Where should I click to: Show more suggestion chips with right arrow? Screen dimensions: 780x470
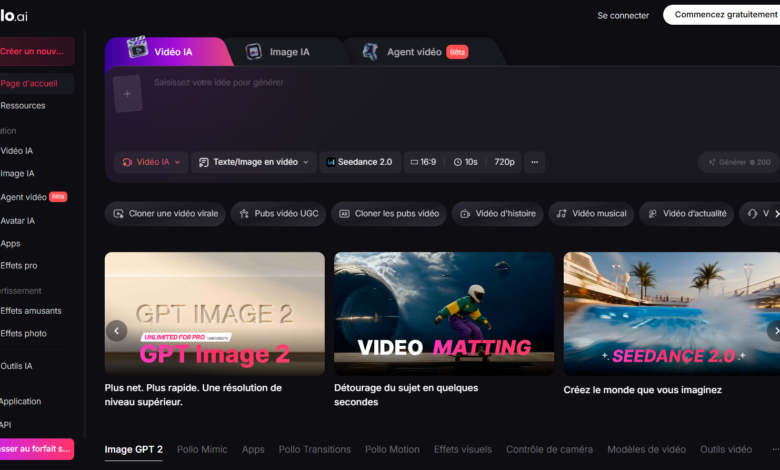(x=776, y=214)
